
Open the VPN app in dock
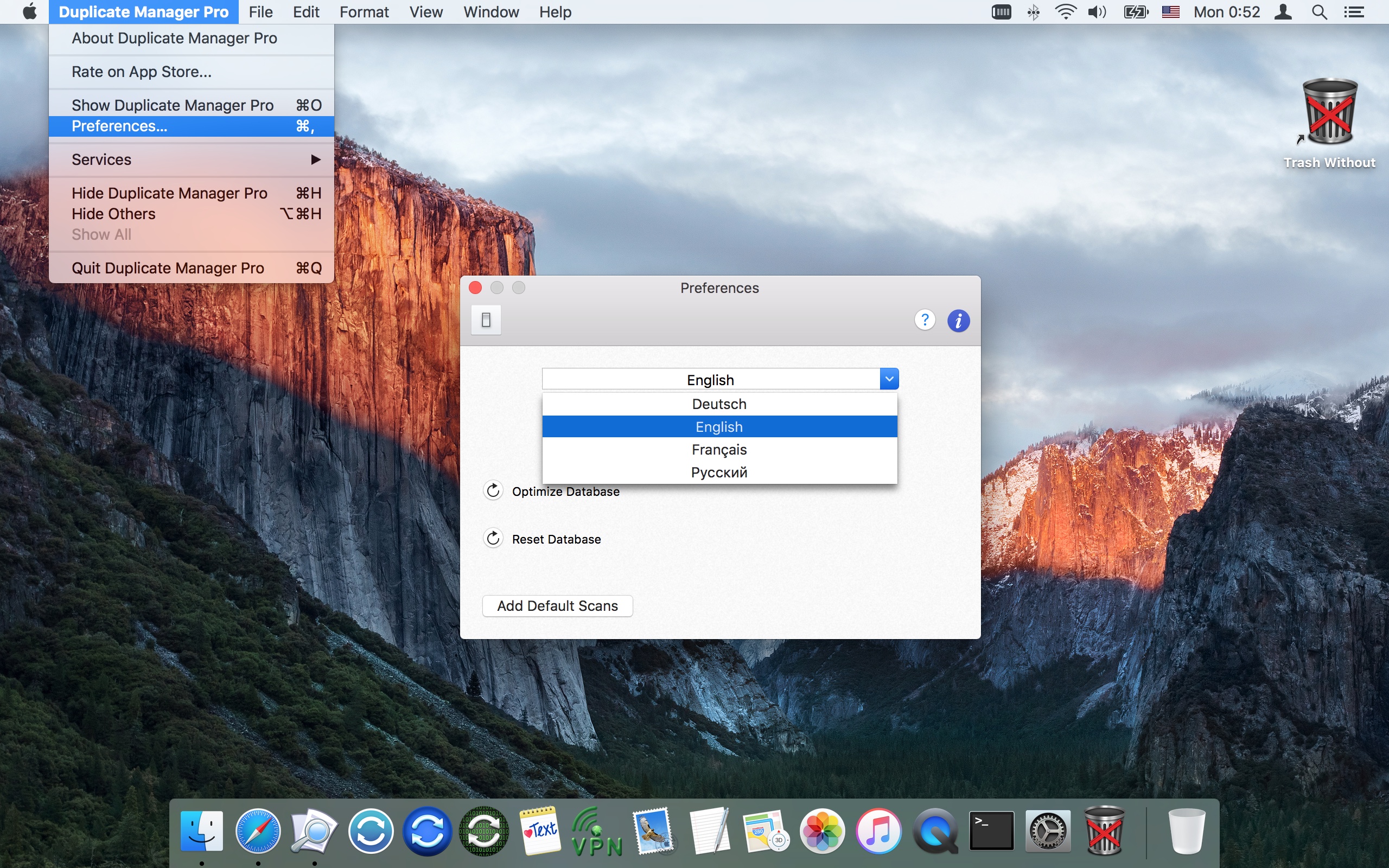tap(597, 831)
